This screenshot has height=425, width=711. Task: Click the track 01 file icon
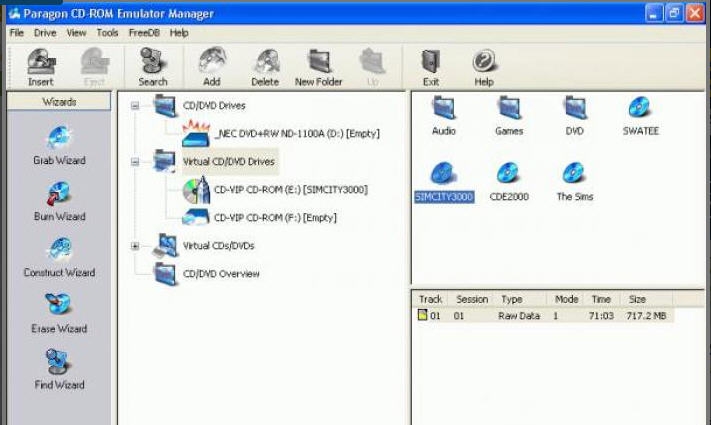click(423, 315)
